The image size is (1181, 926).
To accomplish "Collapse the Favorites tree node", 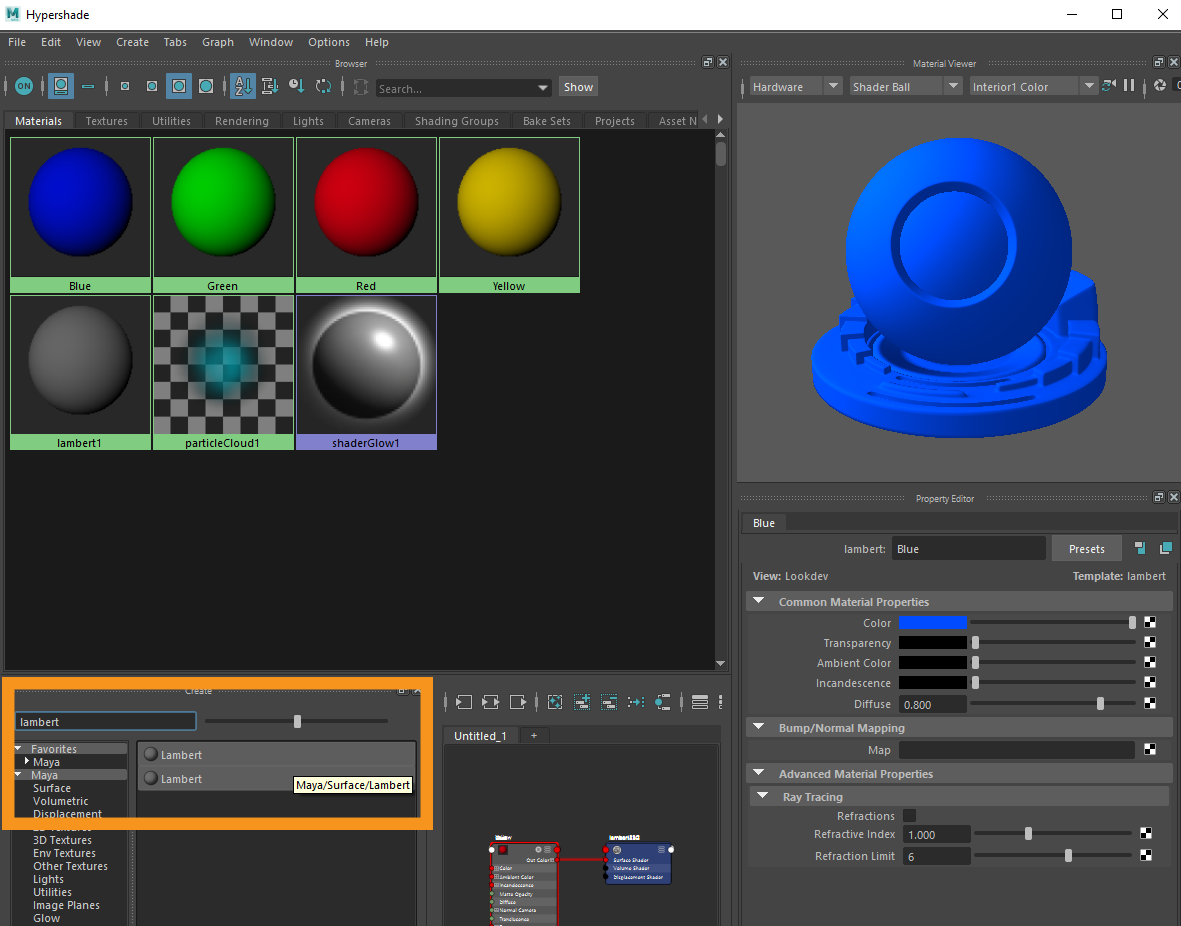I will (18, 749).
